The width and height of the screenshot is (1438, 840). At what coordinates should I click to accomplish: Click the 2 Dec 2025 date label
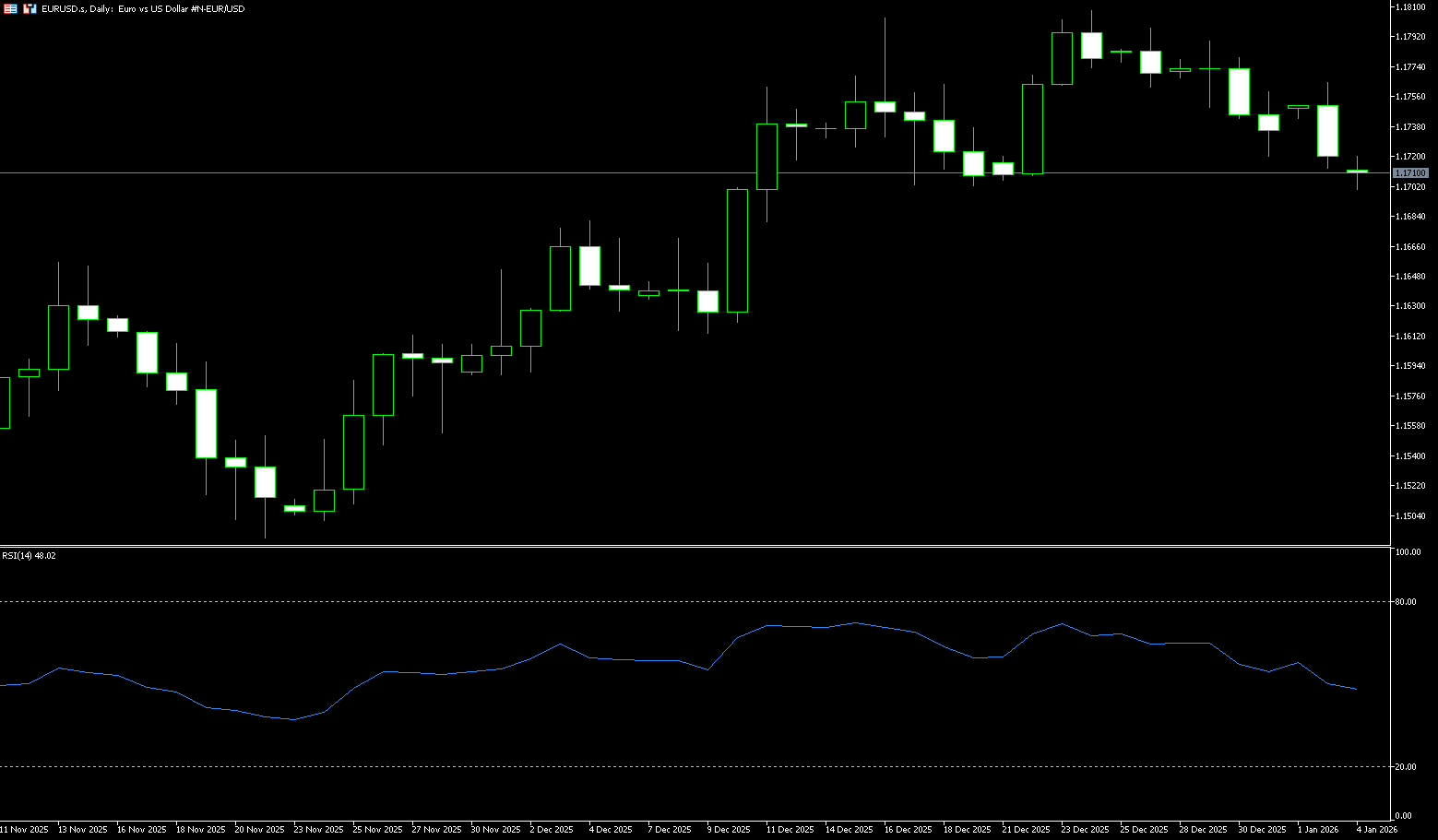pos(553,830)
